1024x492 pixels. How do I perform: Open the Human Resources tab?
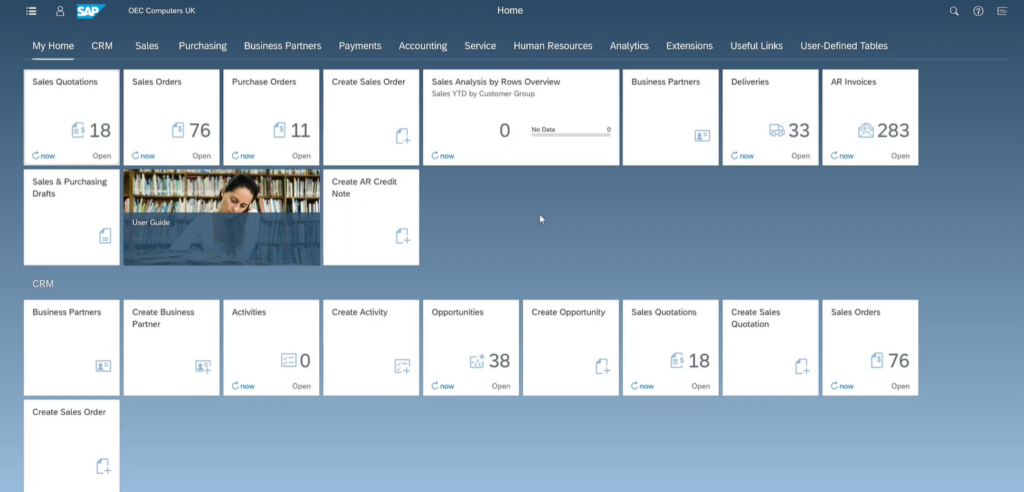pyautogui.click(x=553, y=46)
